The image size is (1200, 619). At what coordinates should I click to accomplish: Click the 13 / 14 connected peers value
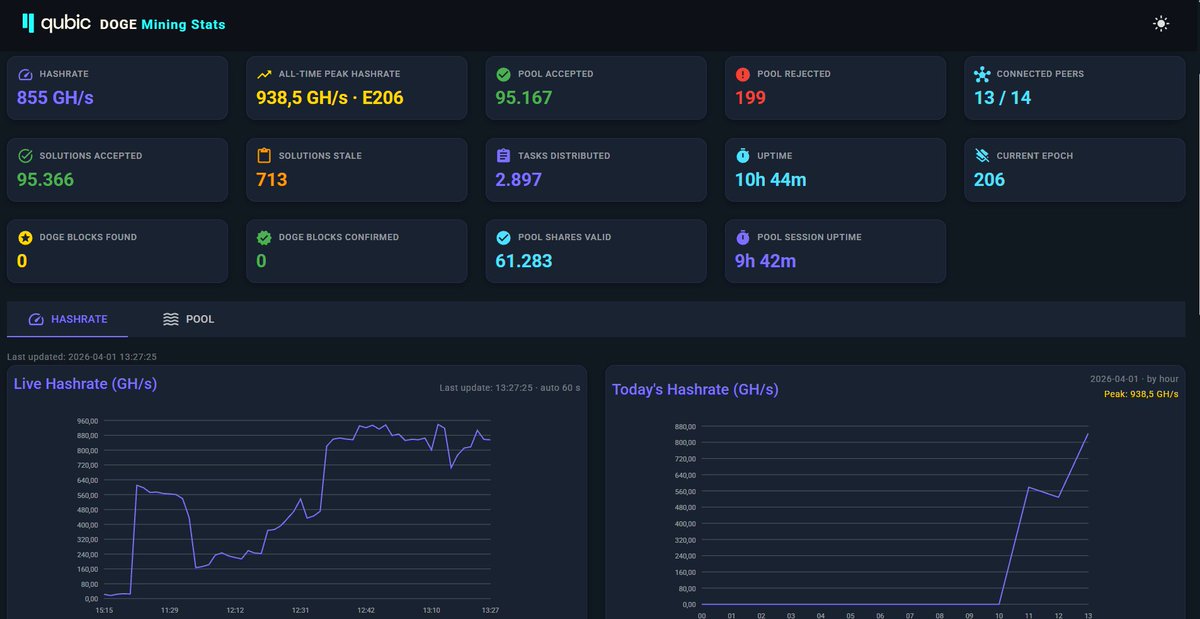point(1003,98)
